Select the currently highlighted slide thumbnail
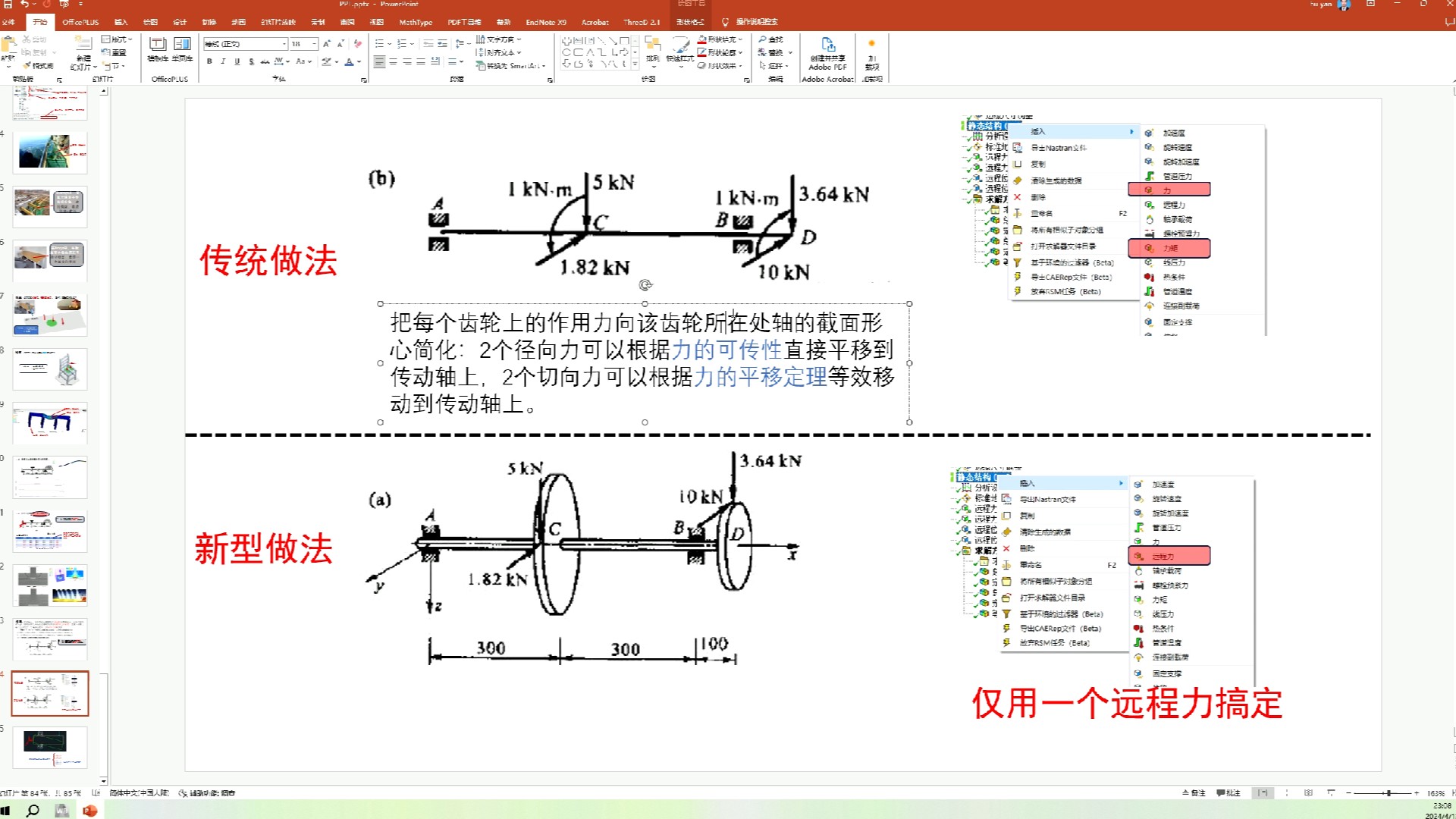1456x819 pixels. click(x=49, y=693)
